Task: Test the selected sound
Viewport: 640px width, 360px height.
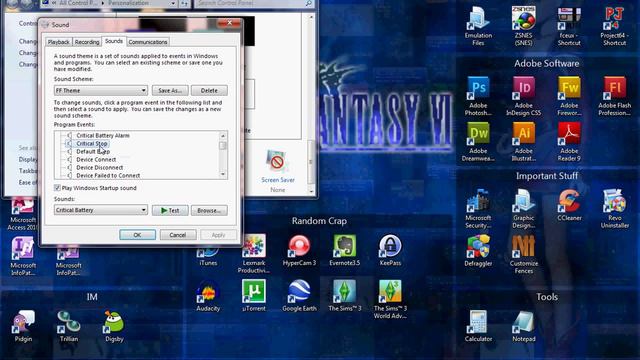Action: tap(170, 210)
